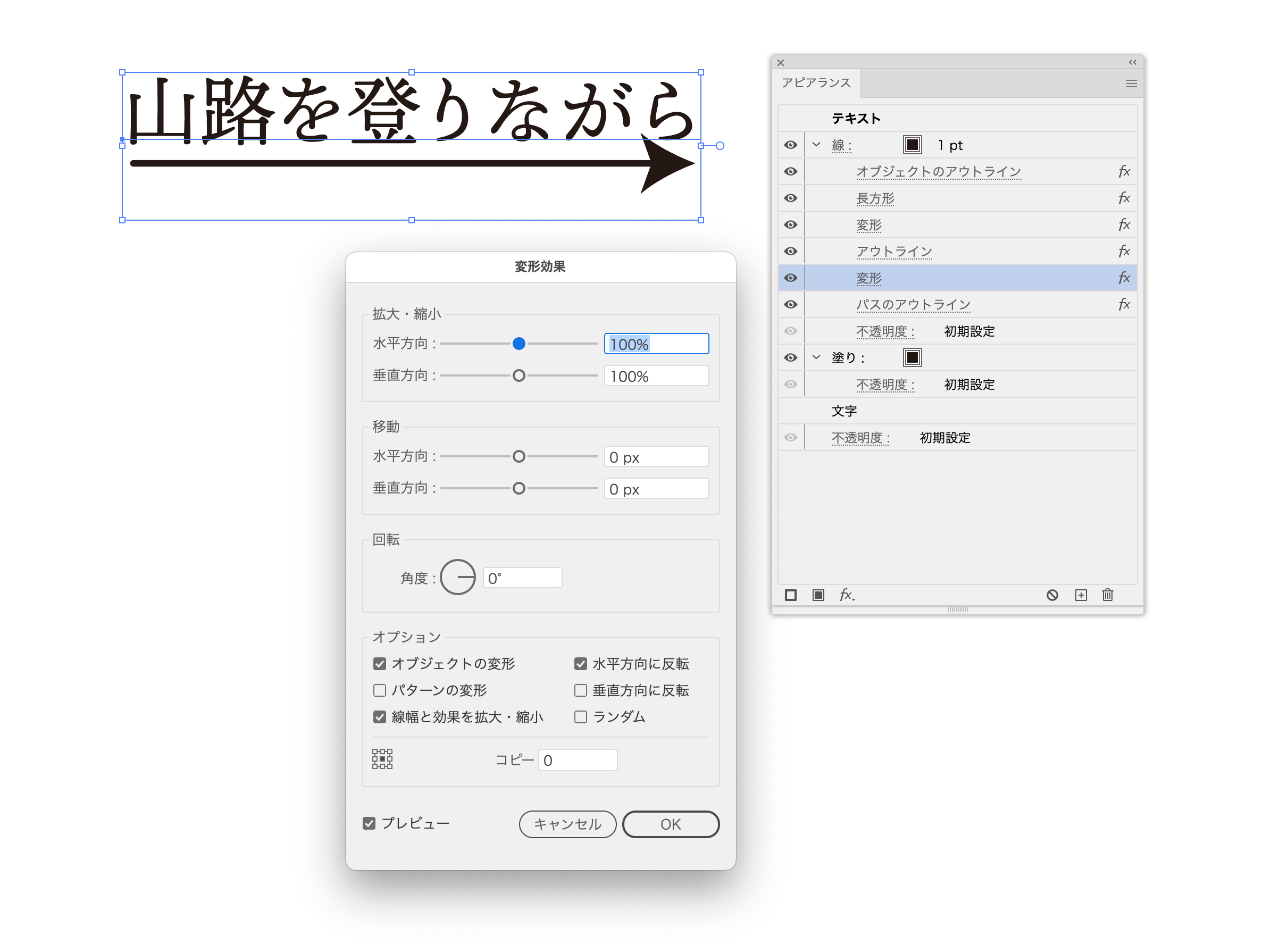Select the 文字 row in Appearance
This screenshot has width=1271, height=952.
coord(957,411)
